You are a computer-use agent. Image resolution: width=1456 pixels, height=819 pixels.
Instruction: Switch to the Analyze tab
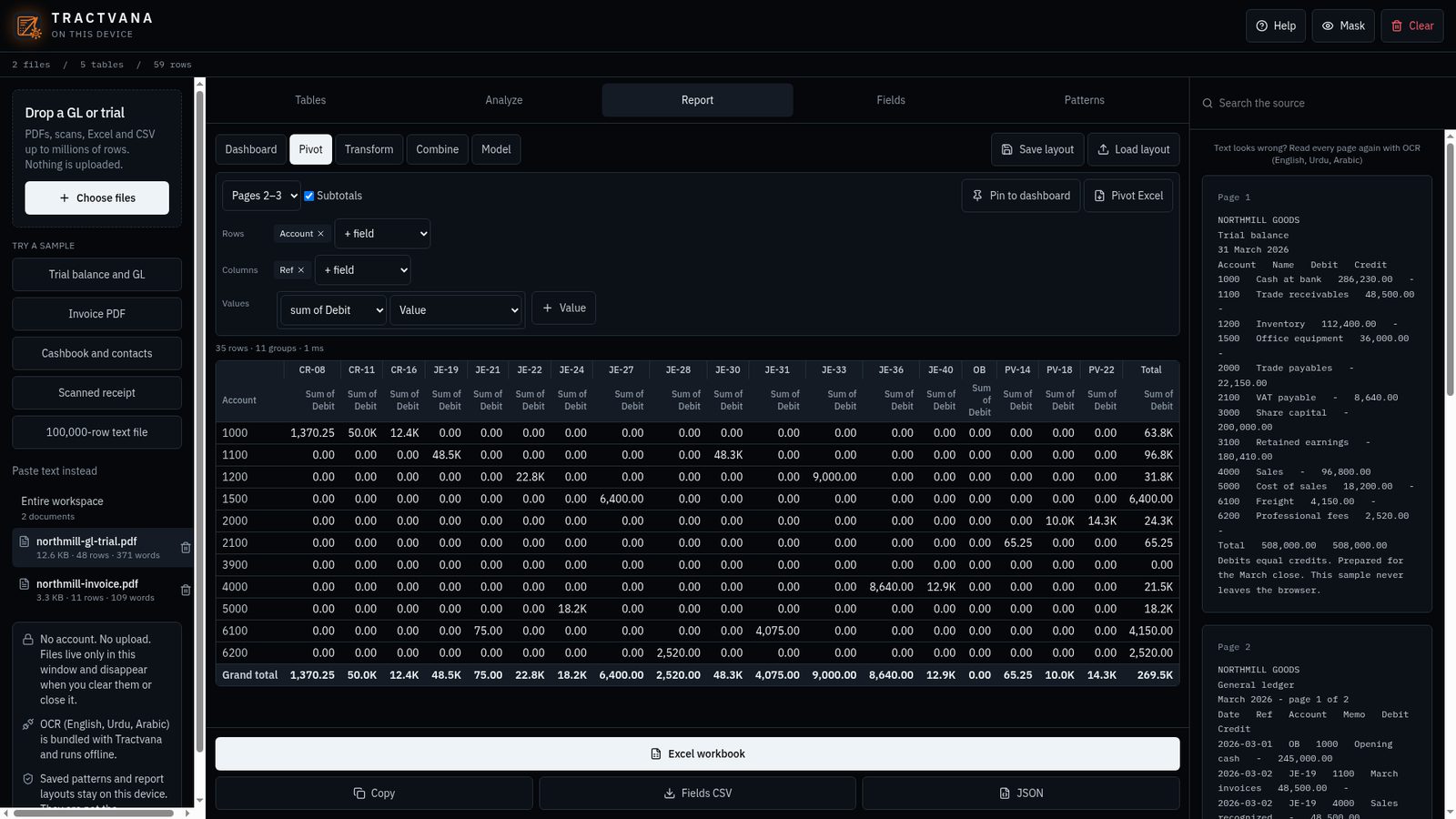(x=504, y=100)
